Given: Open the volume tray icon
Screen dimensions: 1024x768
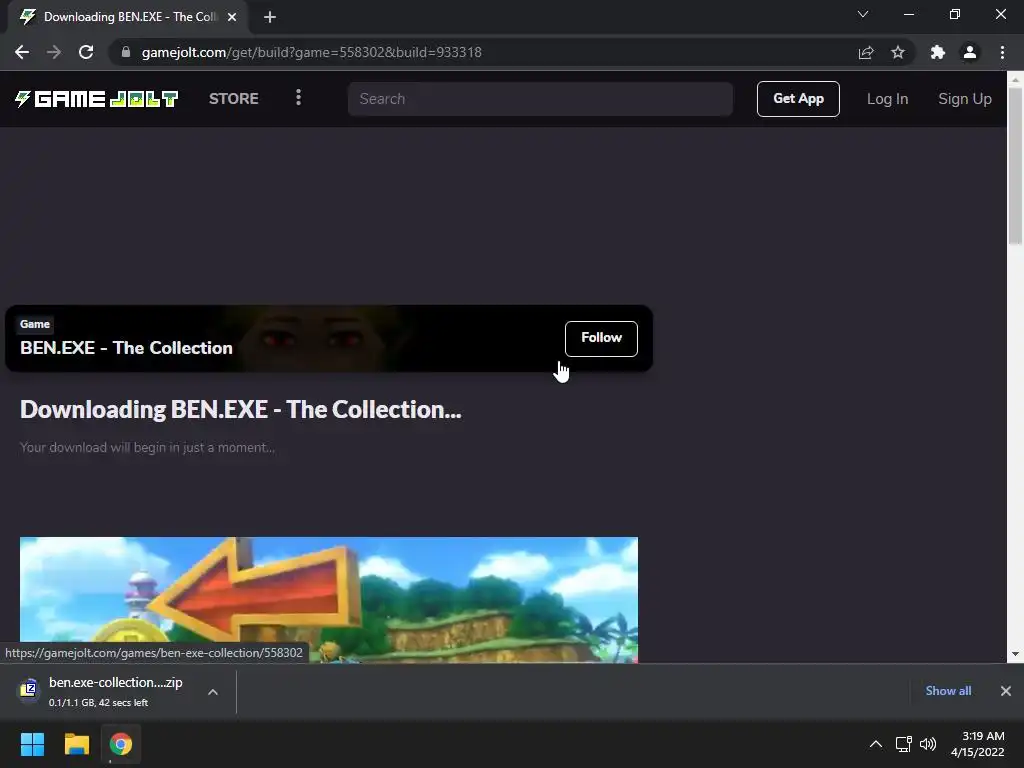Looking at the screenshot, I should 928,744.
